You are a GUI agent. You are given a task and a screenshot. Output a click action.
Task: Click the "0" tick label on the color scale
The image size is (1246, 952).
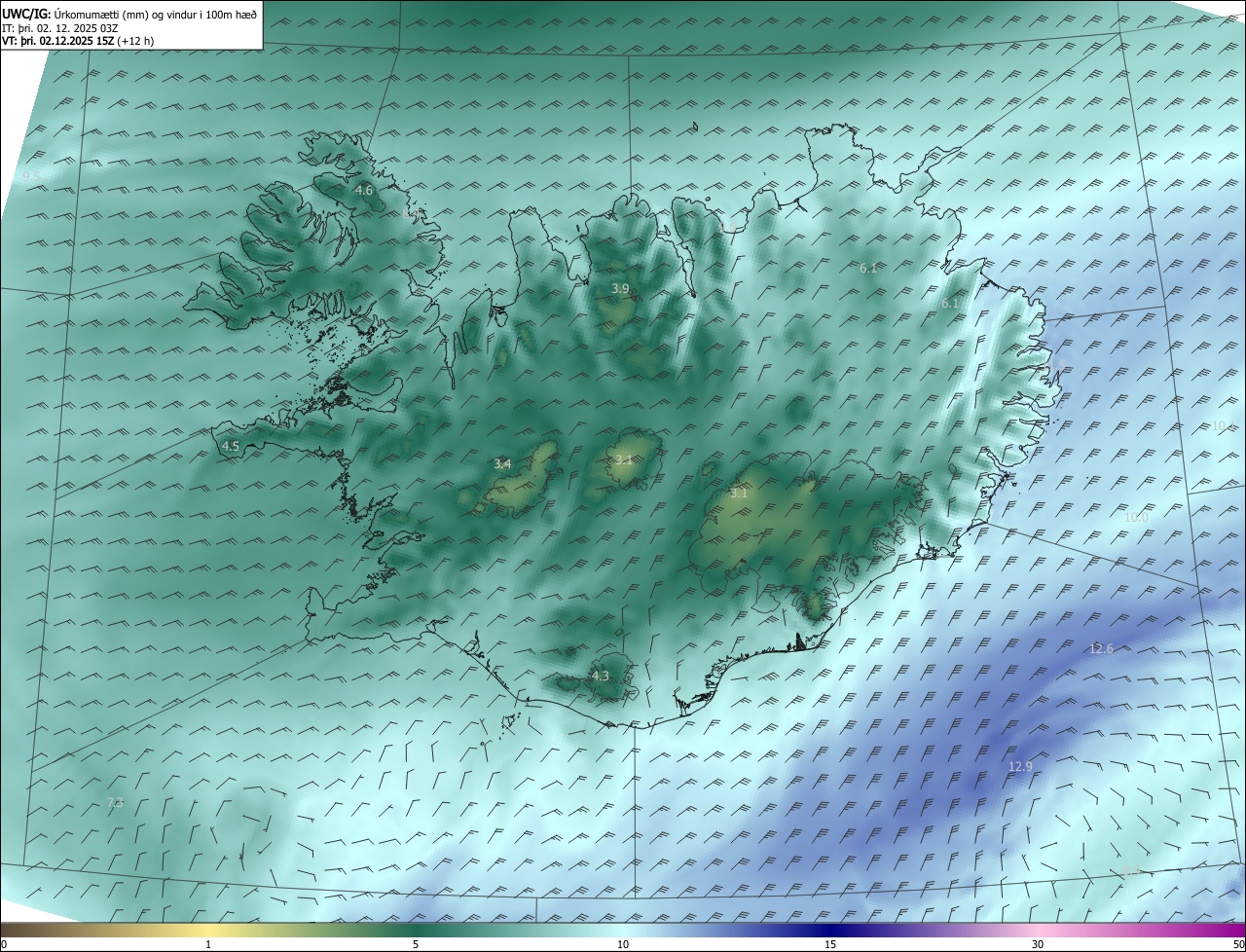tap(3, 944)
